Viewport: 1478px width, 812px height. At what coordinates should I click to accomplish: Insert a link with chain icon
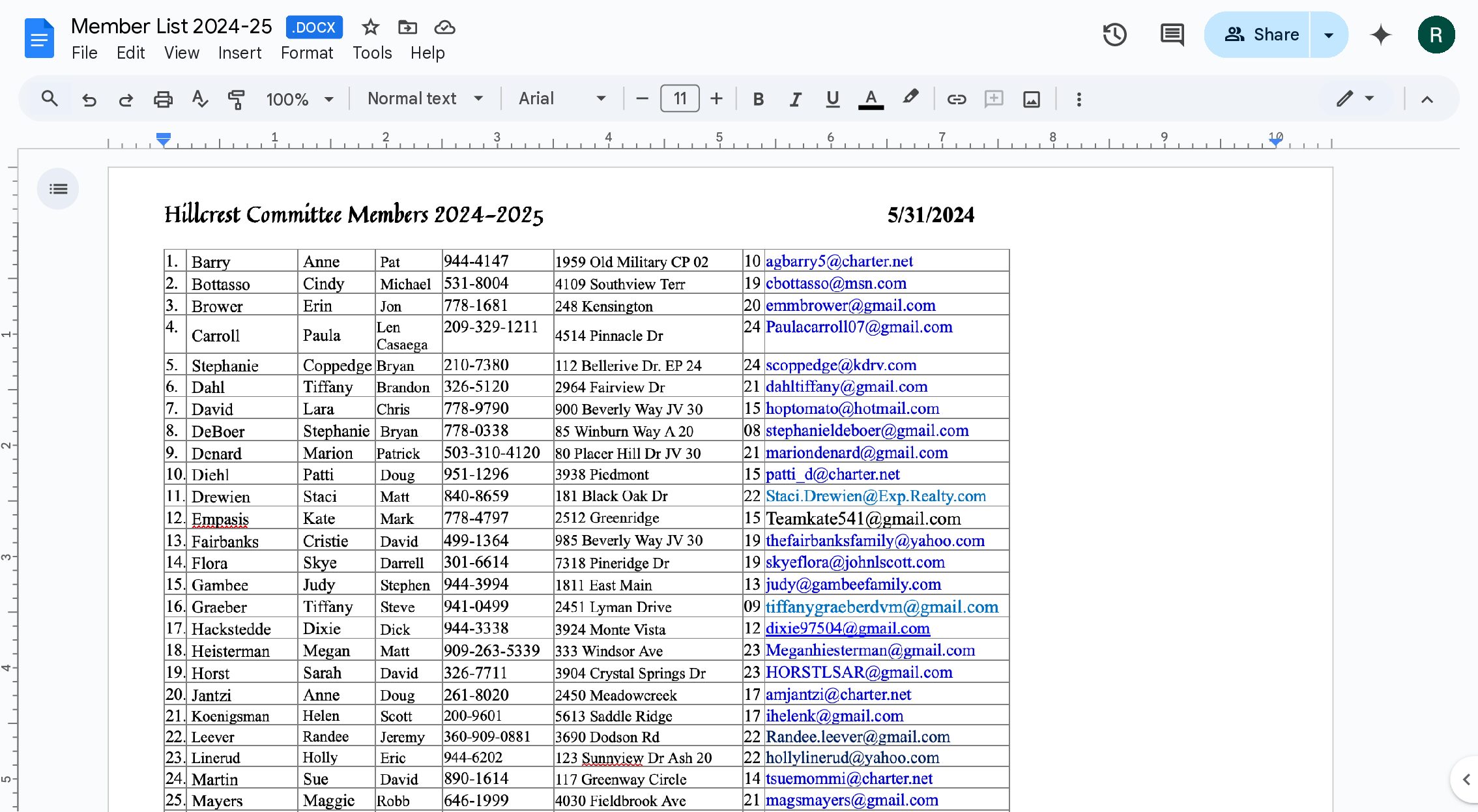pyautogui.click(x=956, y=99)
